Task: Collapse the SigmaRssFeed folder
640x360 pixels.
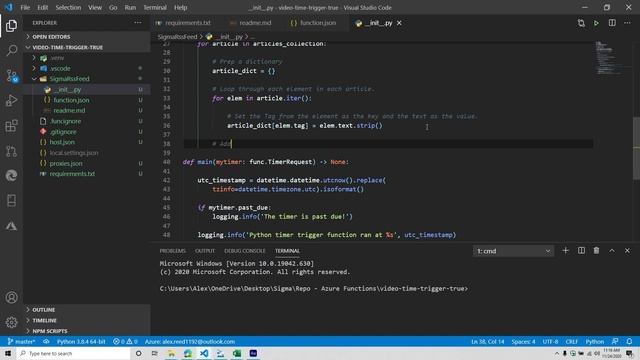Action: pyautogui.click(x=69, y=79)
